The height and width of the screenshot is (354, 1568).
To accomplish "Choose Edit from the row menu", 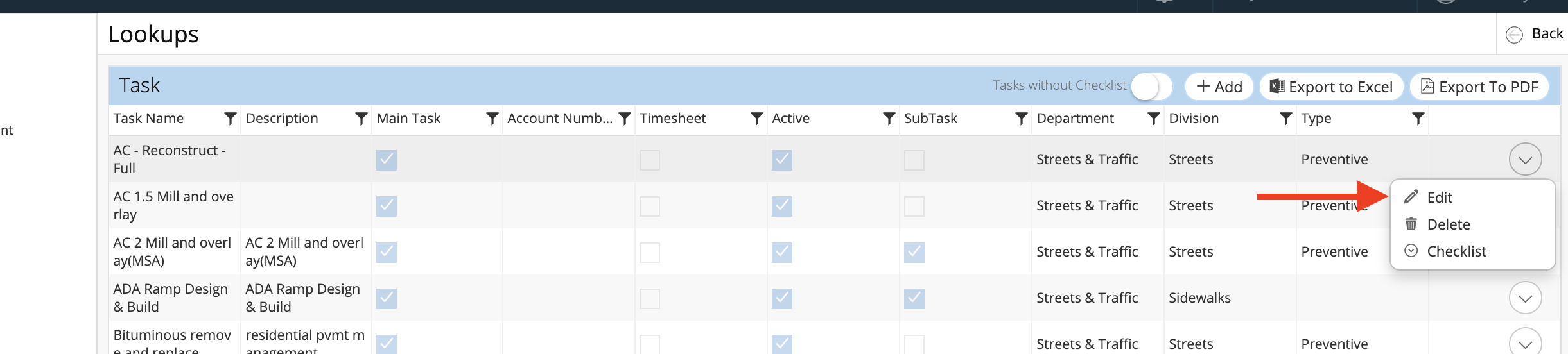I will click(1440, 198).
